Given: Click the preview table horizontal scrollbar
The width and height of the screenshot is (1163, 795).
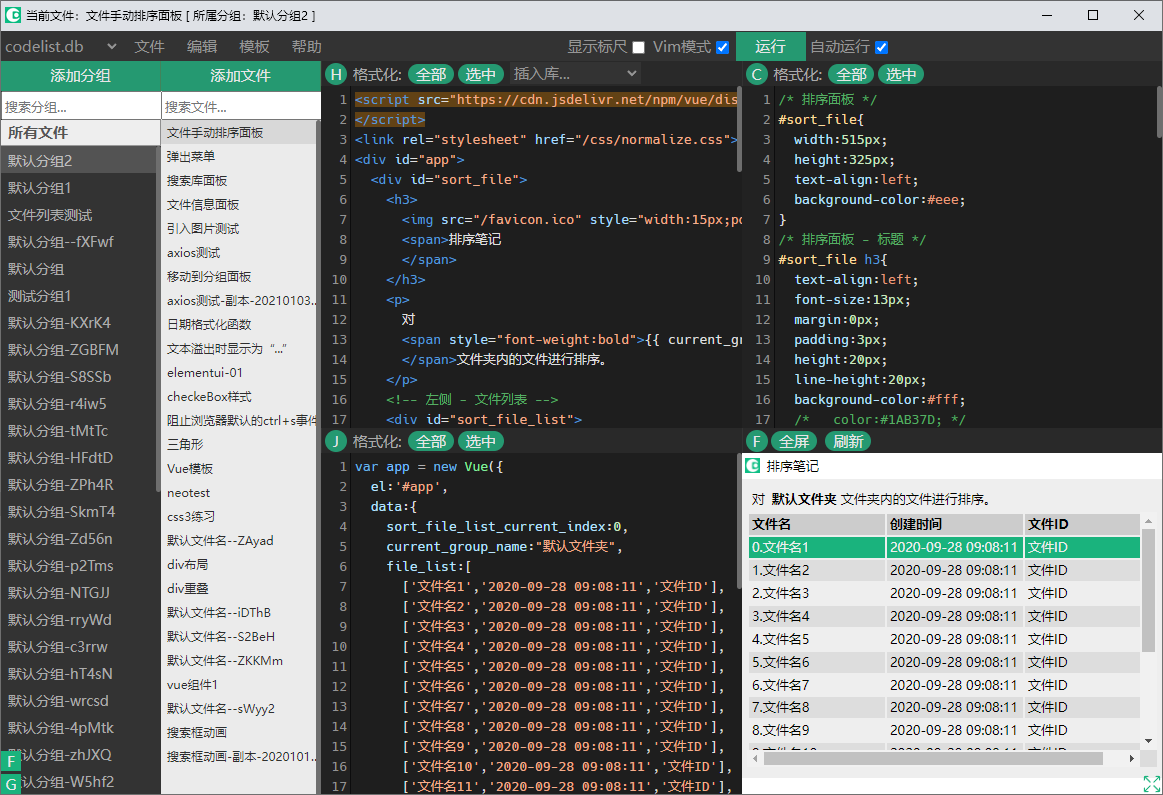Looking at the screenshot, I should pos(933,759).
